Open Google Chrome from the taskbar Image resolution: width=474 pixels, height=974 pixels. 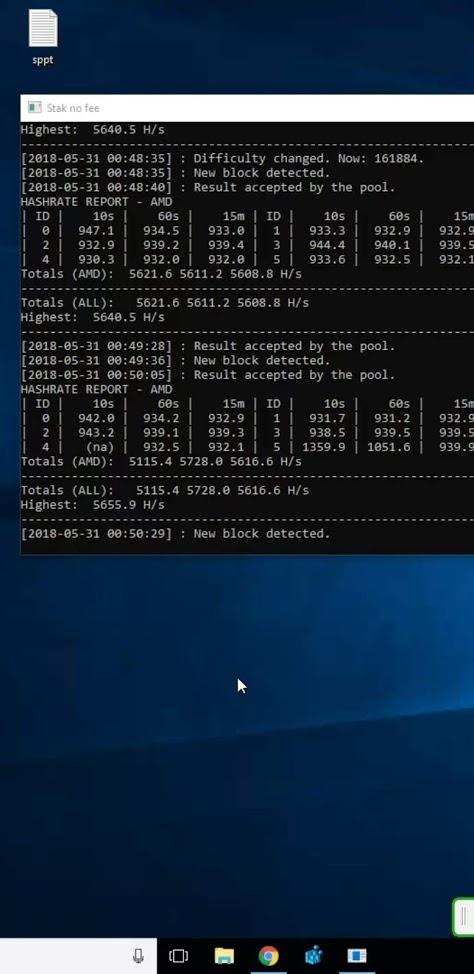click(268, 956)
